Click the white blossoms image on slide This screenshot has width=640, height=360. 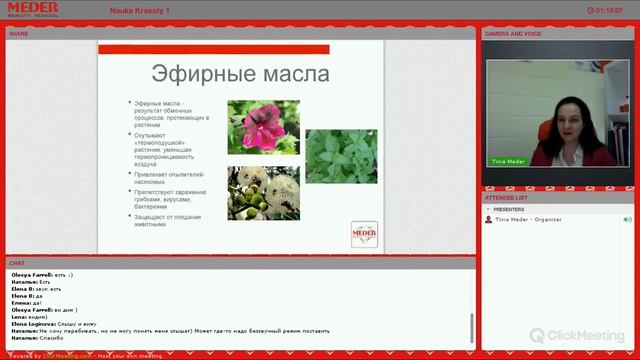pyautogui.click(x=264, y=193)
